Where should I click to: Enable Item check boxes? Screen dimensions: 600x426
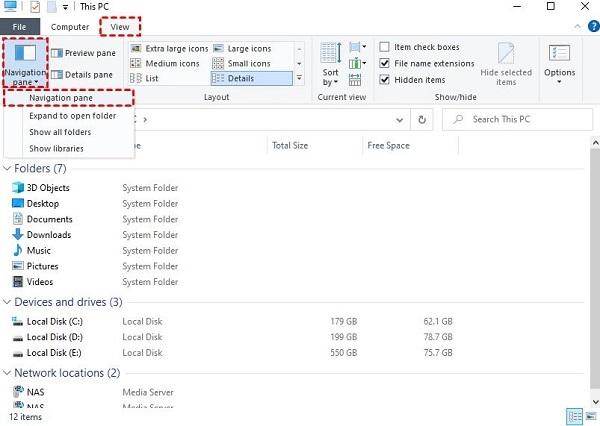click(419, 47)
